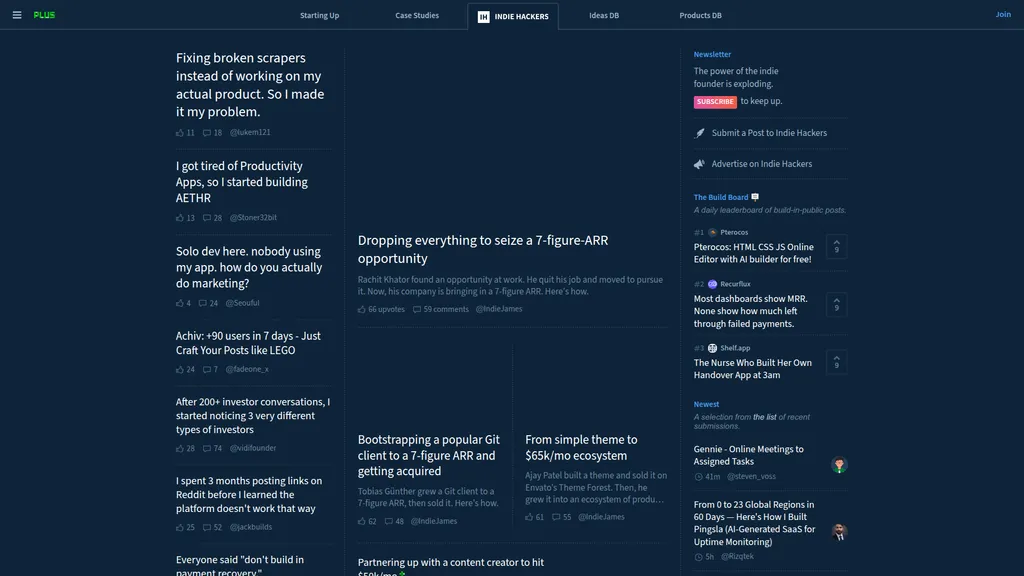Open From simple theme to $65k/mo ecosystem
Screen dimensions: 1024x576
click(581, 447)
